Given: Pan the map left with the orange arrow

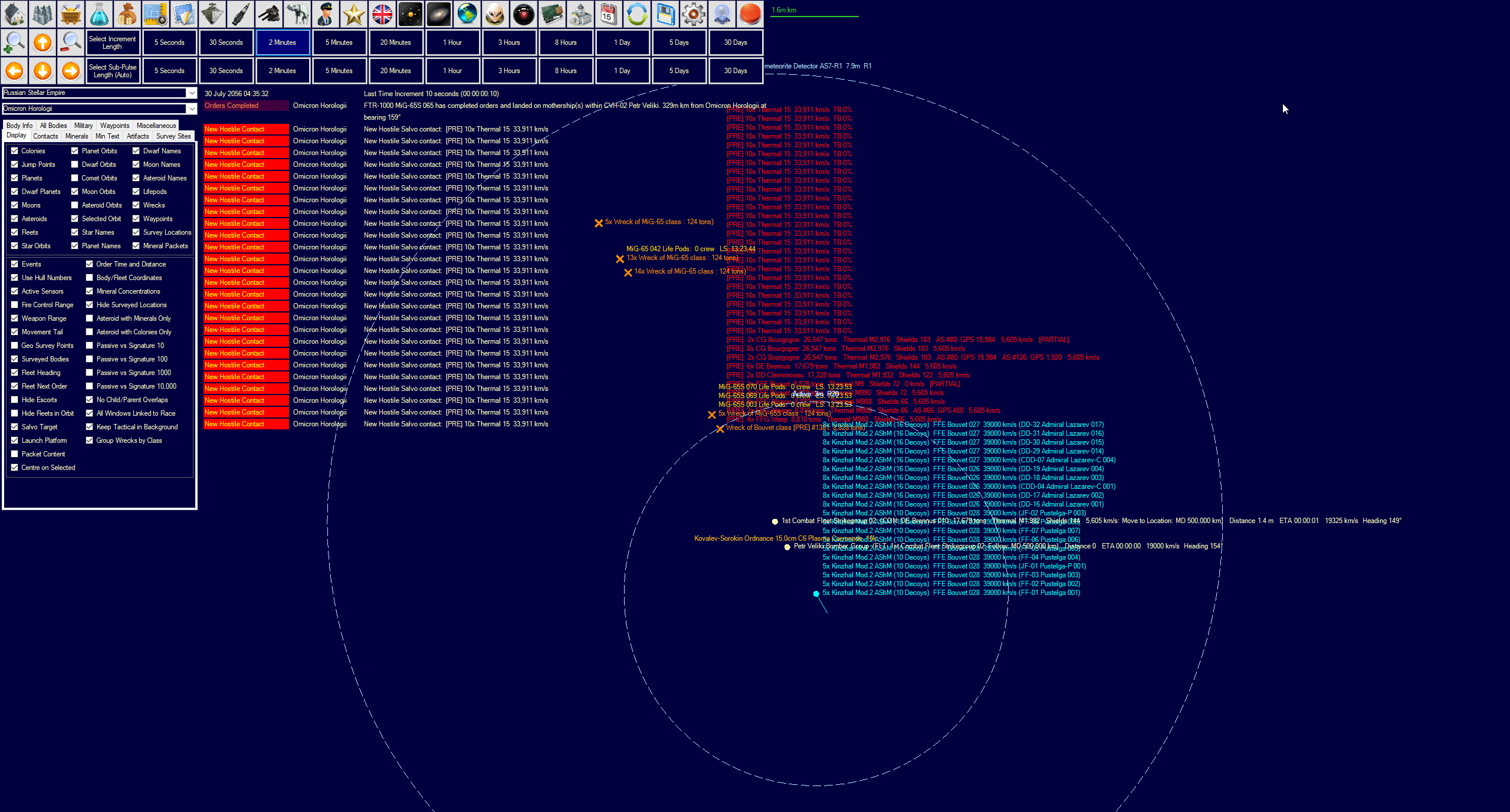Looking at the screenshot, I should pos(14,71).
